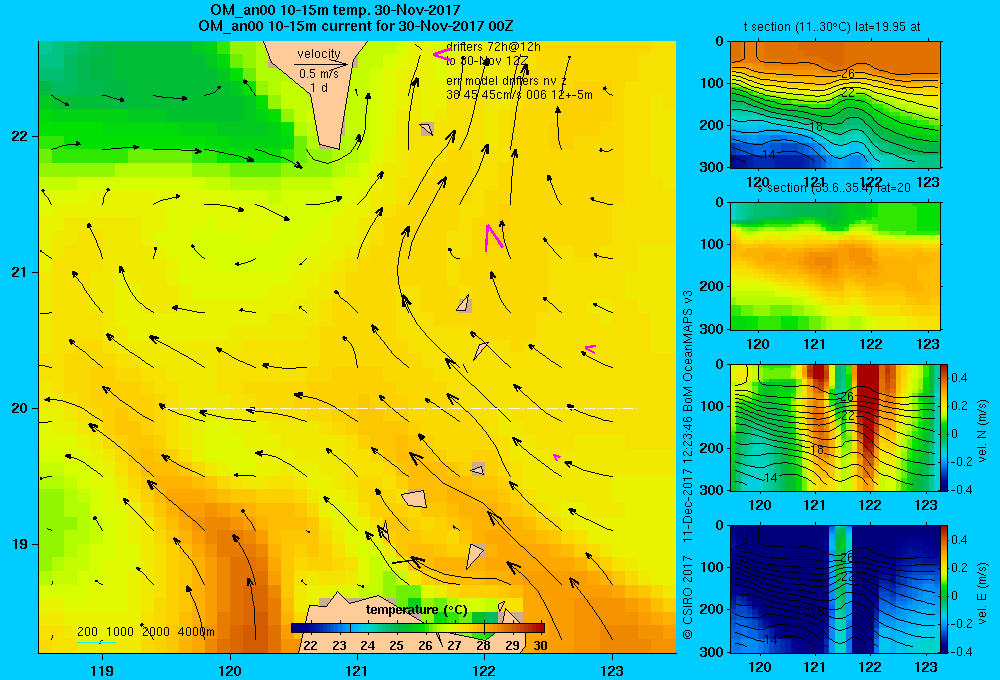This screenshot has width=1000, height=680.
Task: Click the 'velocity' legend label
Action: coord(318,54)
